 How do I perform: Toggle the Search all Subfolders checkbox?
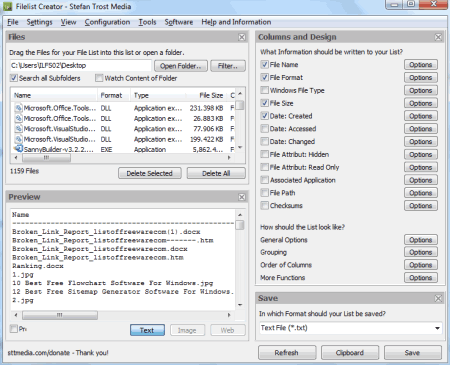(14, 78)
